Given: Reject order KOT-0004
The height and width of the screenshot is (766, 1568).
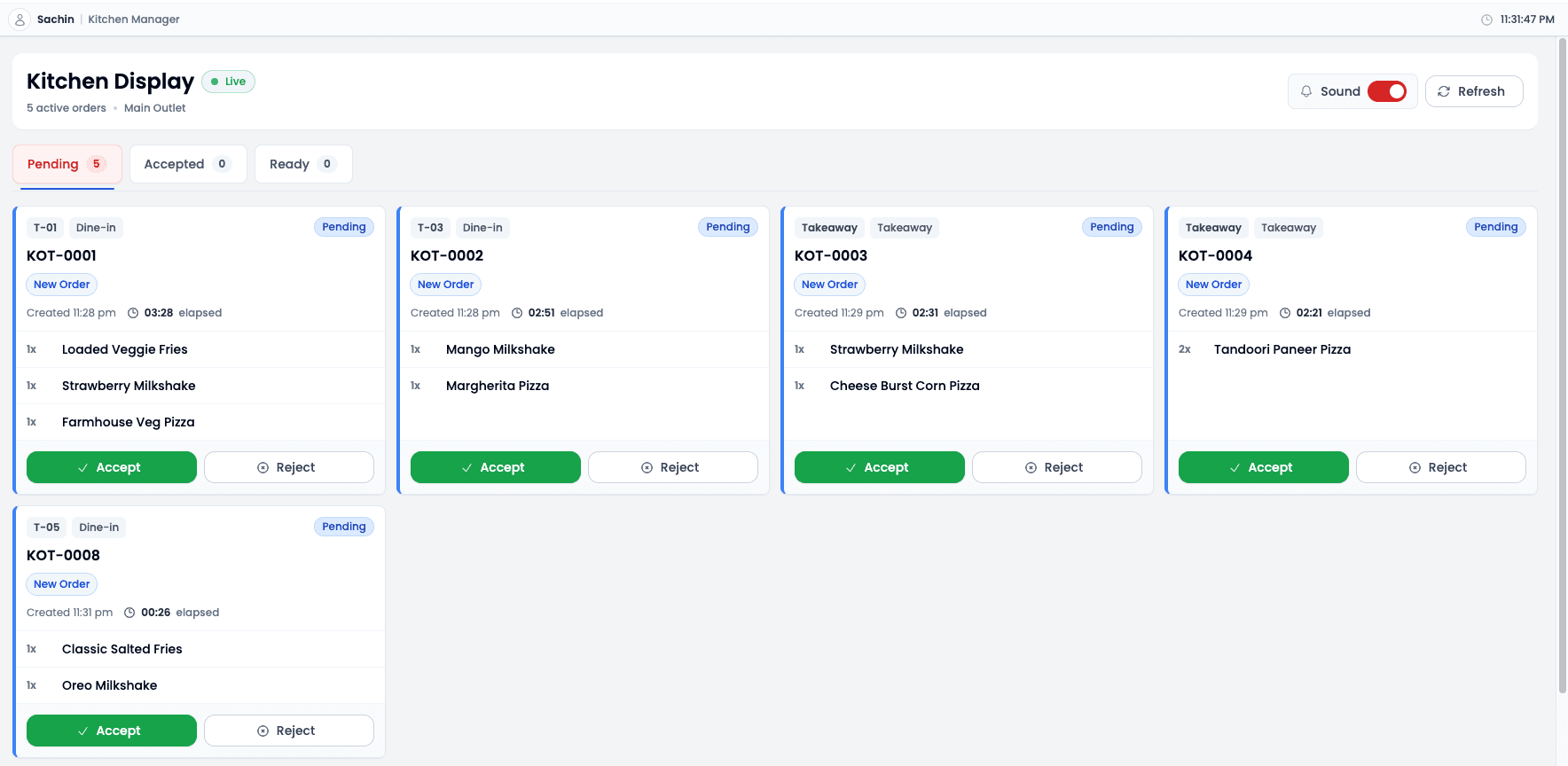Looking at the screenshot, I should [x=1441, y=467].
